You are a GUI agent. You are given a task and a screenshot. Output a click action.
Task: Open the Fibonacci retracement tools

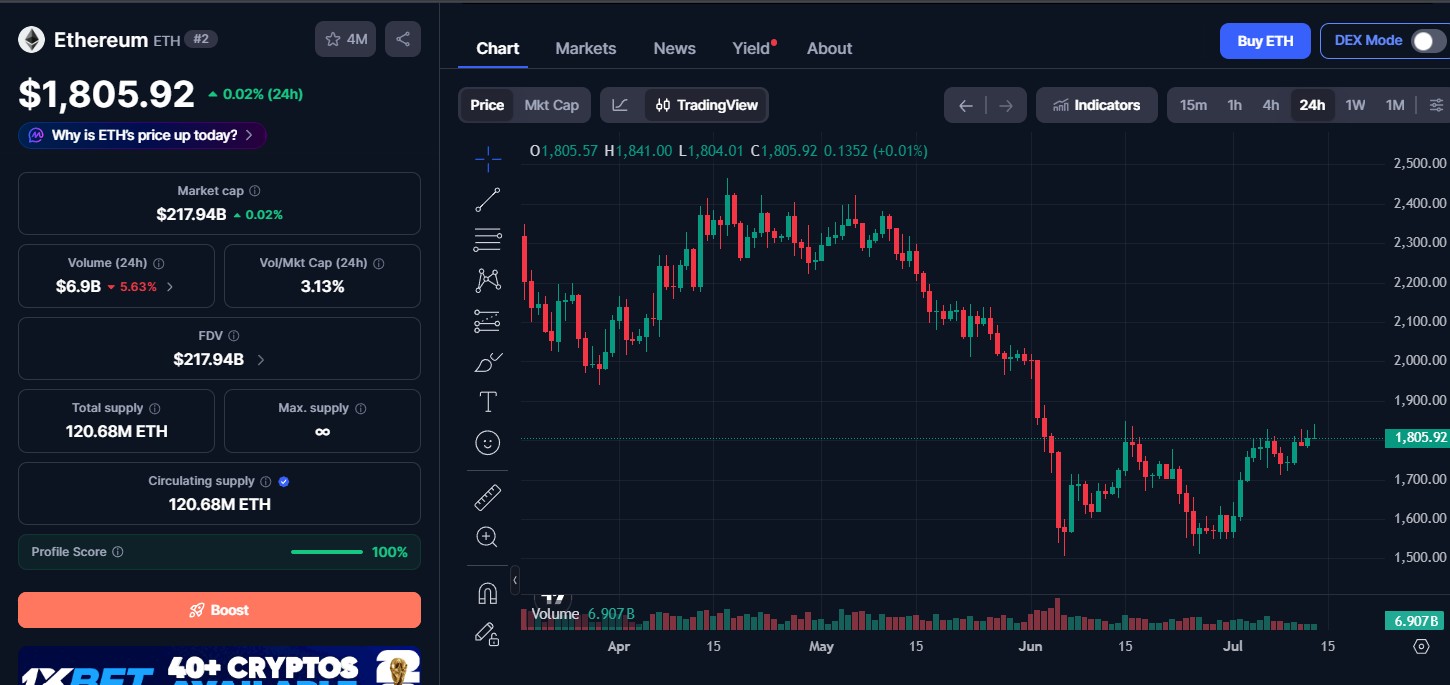tap(488, 239)
